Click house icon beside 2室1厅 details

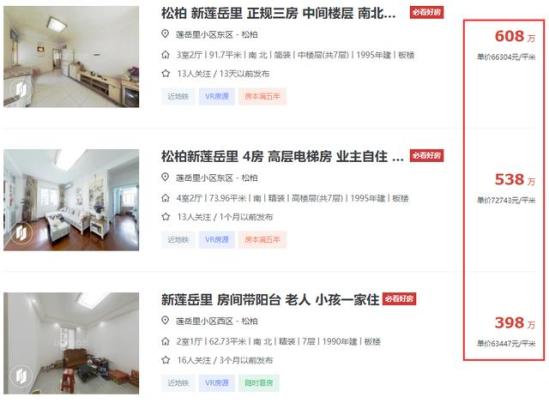pos(165,341)
